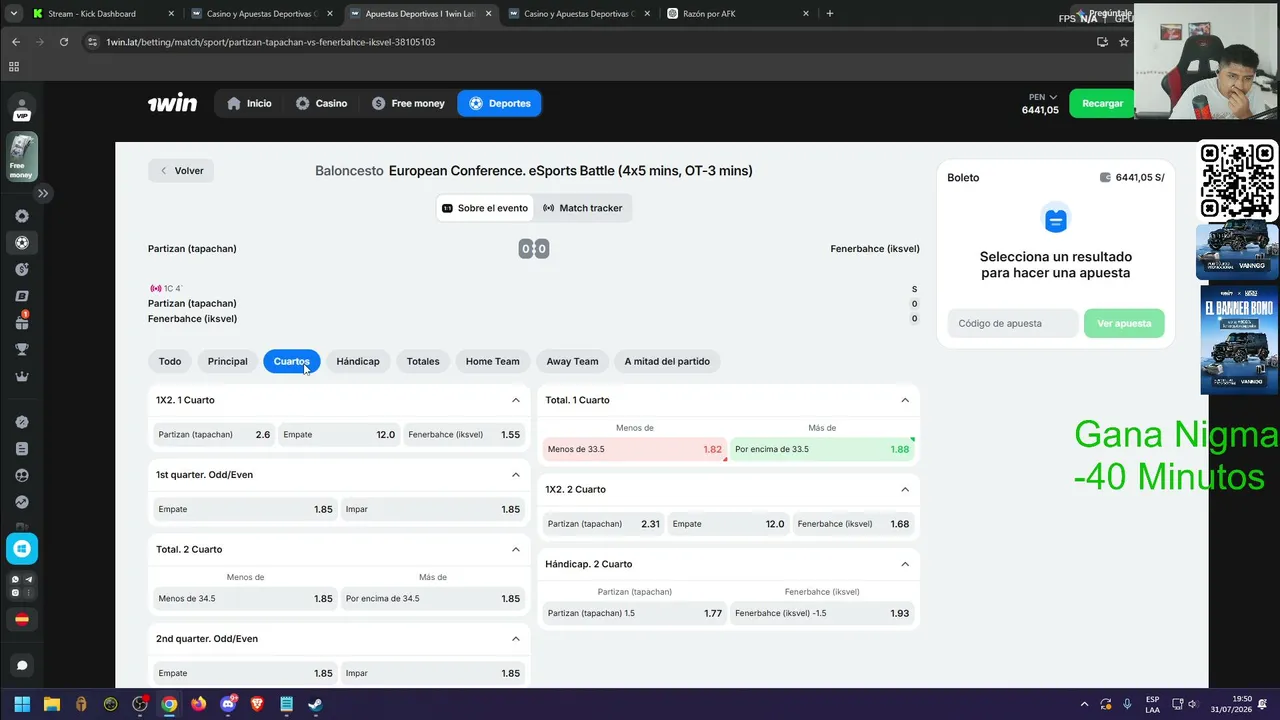This screenshot has width=1280, height=720.
Task: Open the VIP profile icon in sidebar
Action: pyautogui.click(x=22, y=108)
